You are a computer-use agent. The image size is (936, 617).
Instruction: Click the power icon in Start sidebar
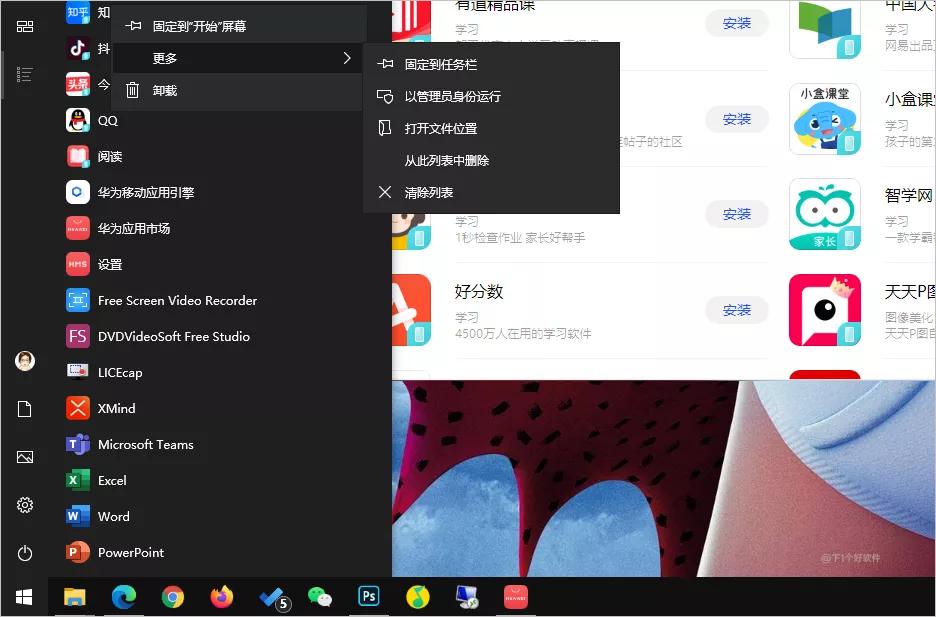(24, 553)
